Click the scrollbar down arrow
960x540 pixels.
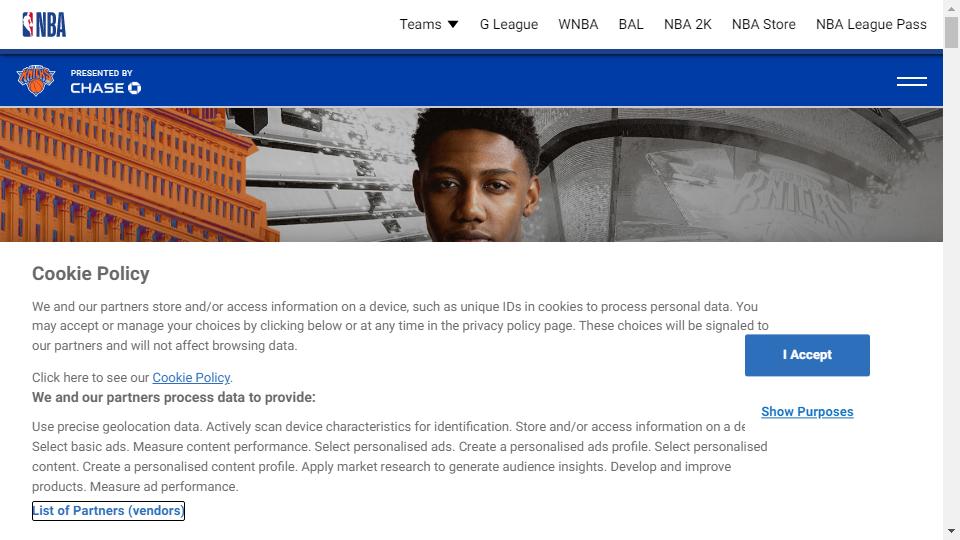coord(951,531)
